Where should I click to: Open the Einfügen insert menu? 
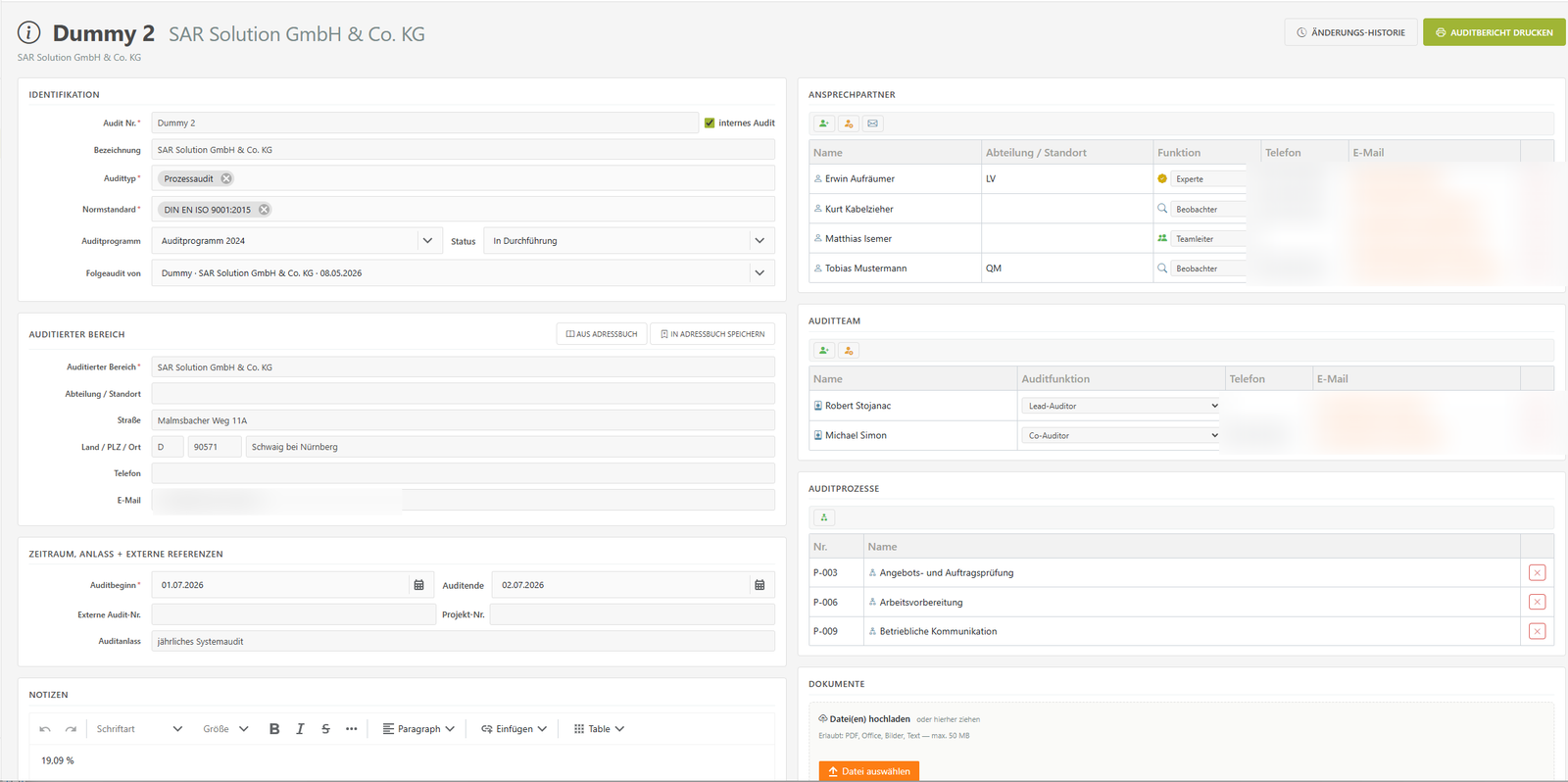pyautogui.click(x=514, y=729)
